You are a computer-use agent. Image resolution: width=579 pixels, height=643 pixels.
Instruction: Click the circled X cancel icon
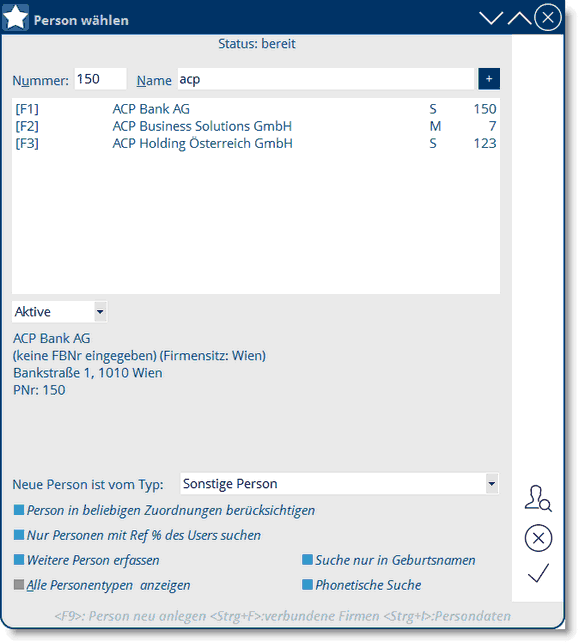[x=538, y=538]
